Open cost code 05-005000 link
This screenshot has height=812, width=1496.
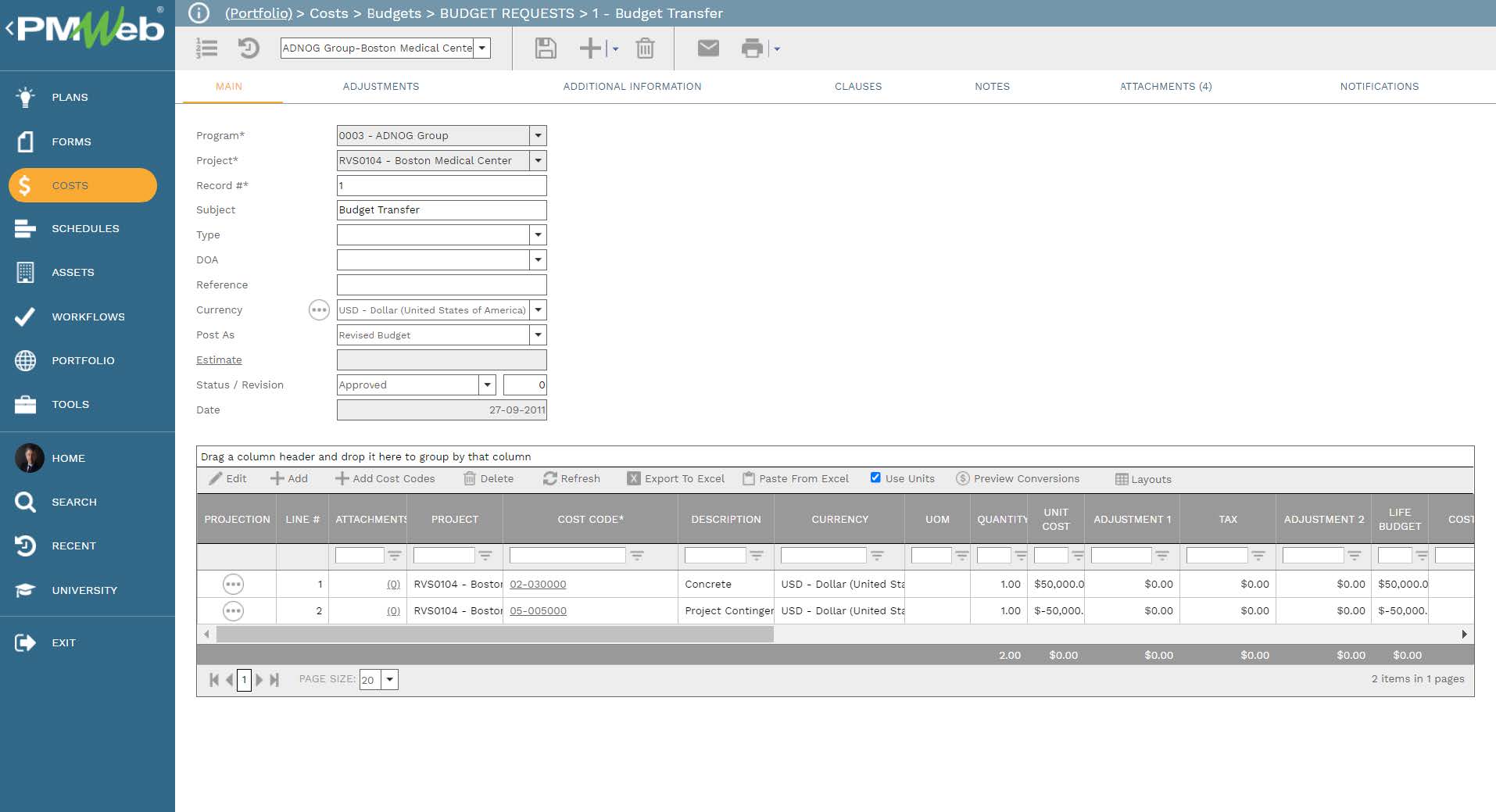coord(538,610)
